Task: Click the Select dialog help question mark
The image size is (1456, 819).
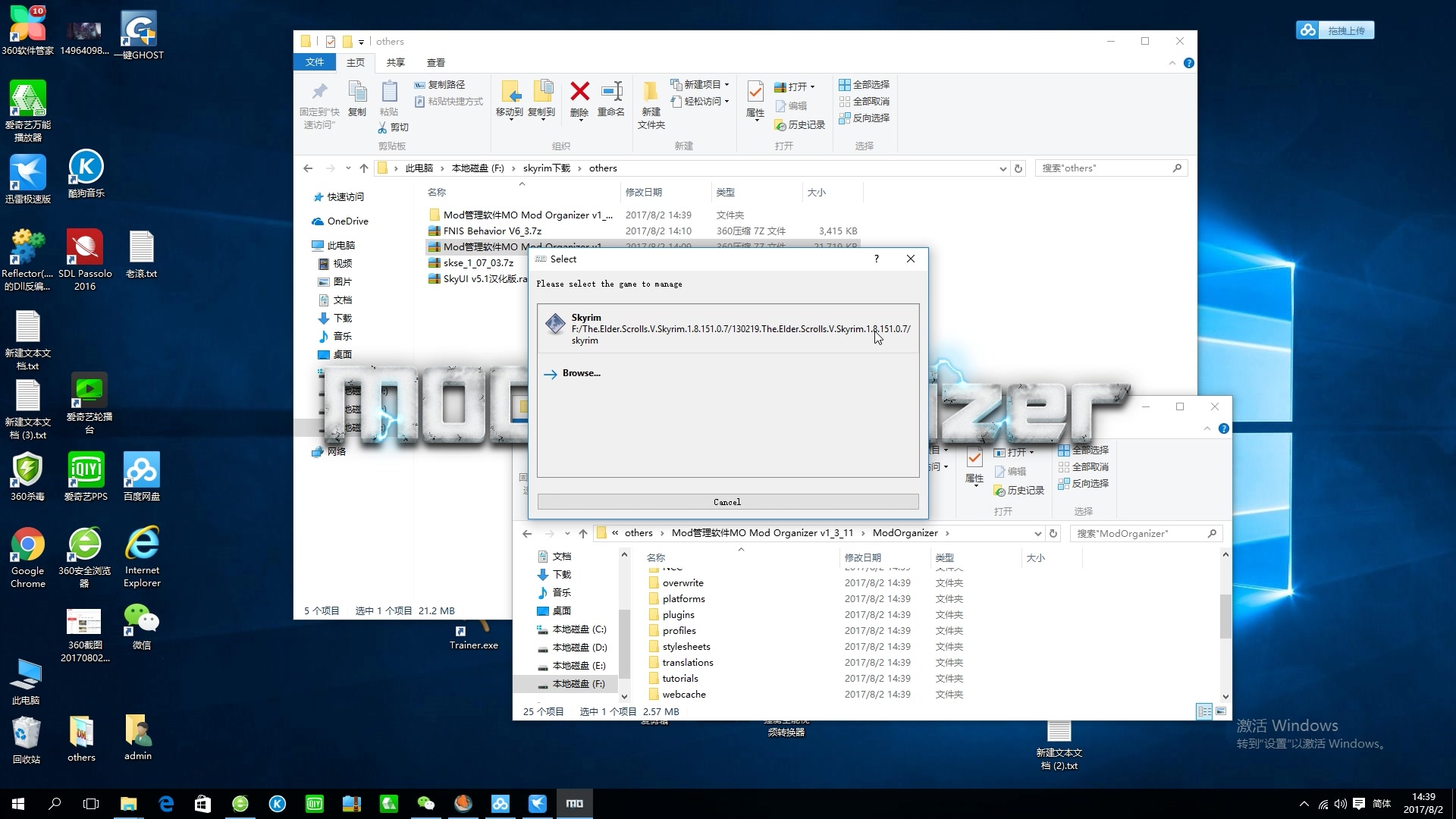Action: [x=877, y=259]
